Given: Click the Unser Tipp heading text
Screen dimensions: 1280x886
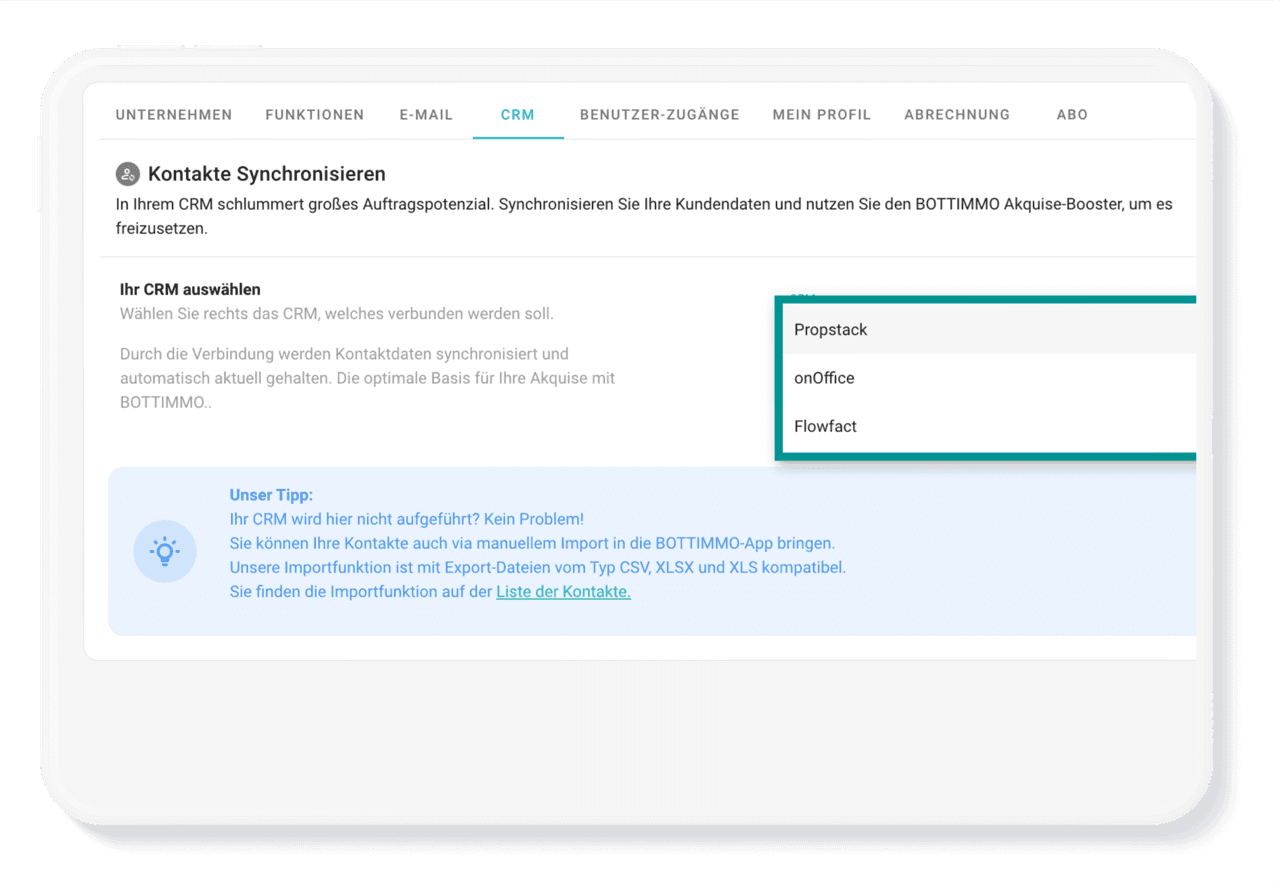Looking at the screenshot, I should [271, 495].
